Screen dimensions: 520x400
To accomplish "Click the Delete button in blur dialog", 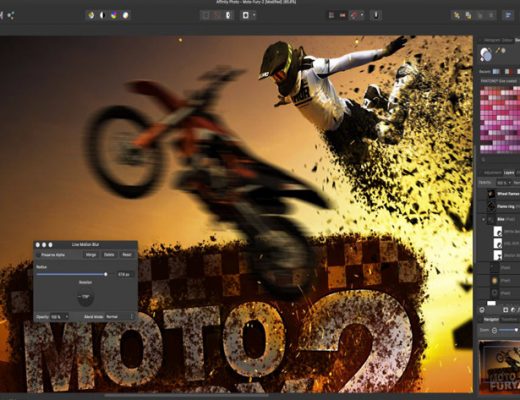I will click(x=109, y=255).
